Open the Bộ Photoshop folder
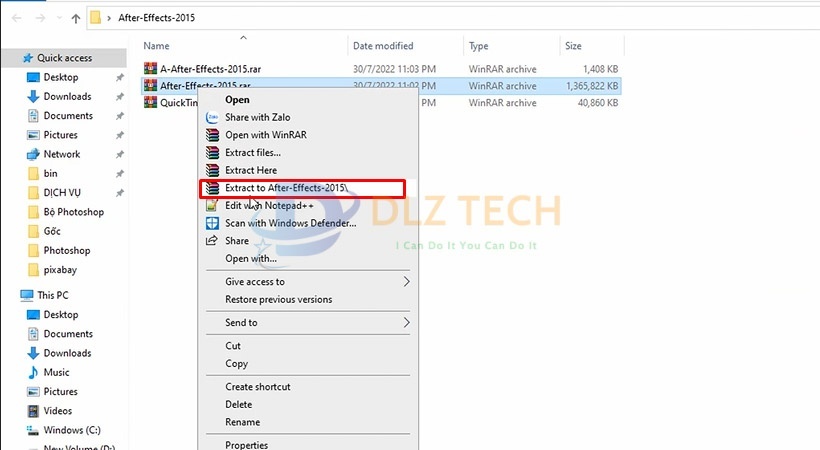The width and height of the screenshot is (820, 450). click(x=73, y=212)
